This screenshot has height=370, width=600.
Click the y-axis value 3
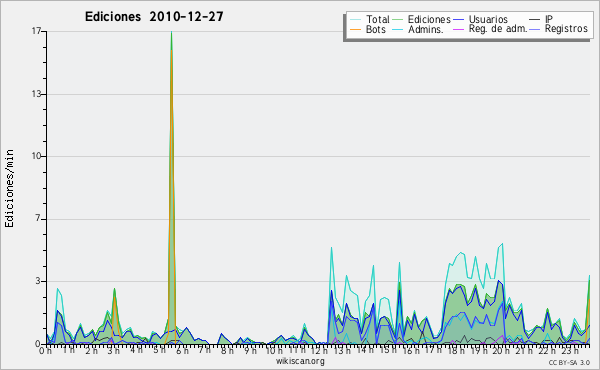[38, 281]
